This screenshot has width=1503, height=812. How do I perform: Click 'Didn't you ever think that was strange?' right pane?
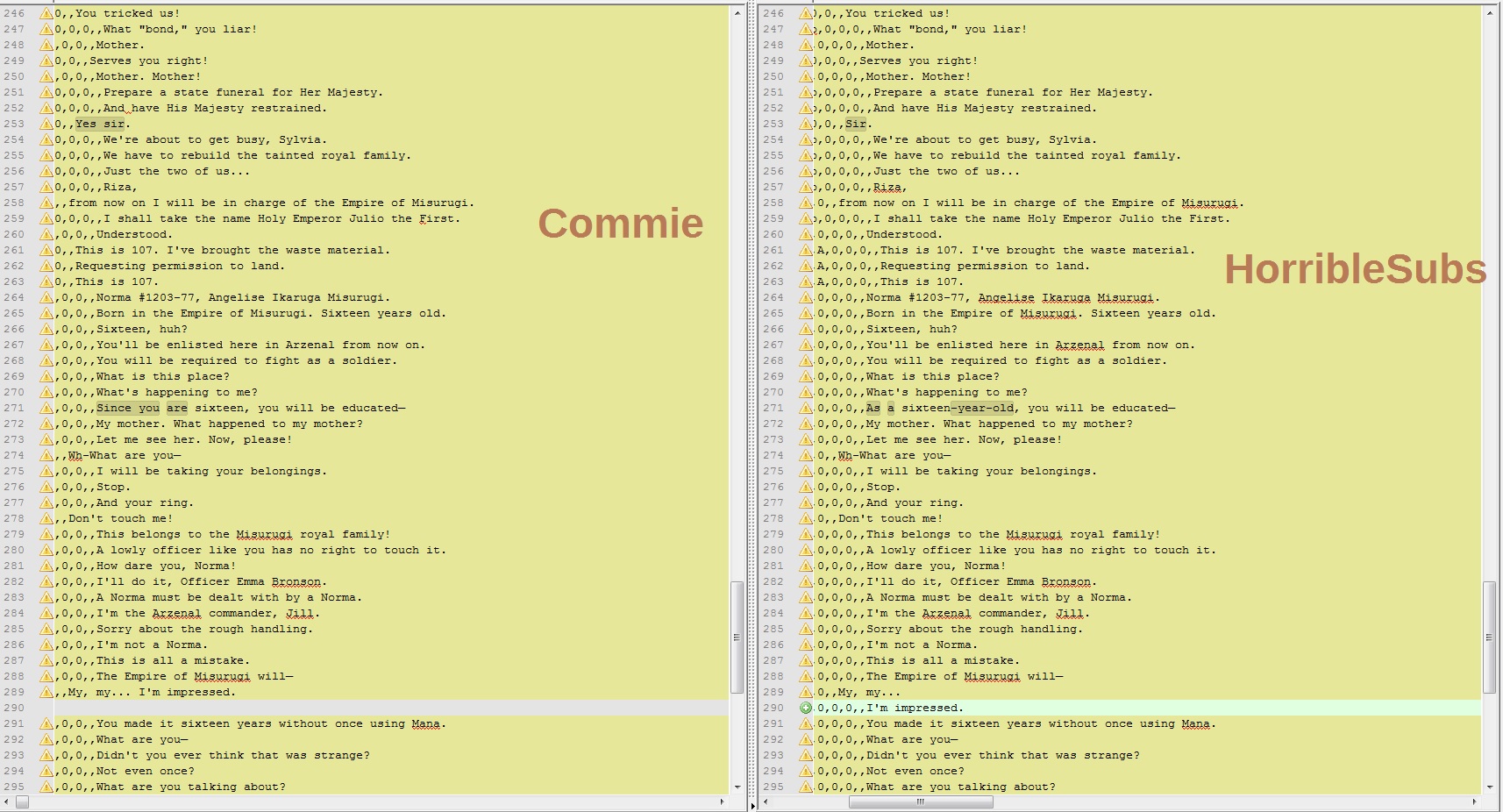click(1002, 755)
